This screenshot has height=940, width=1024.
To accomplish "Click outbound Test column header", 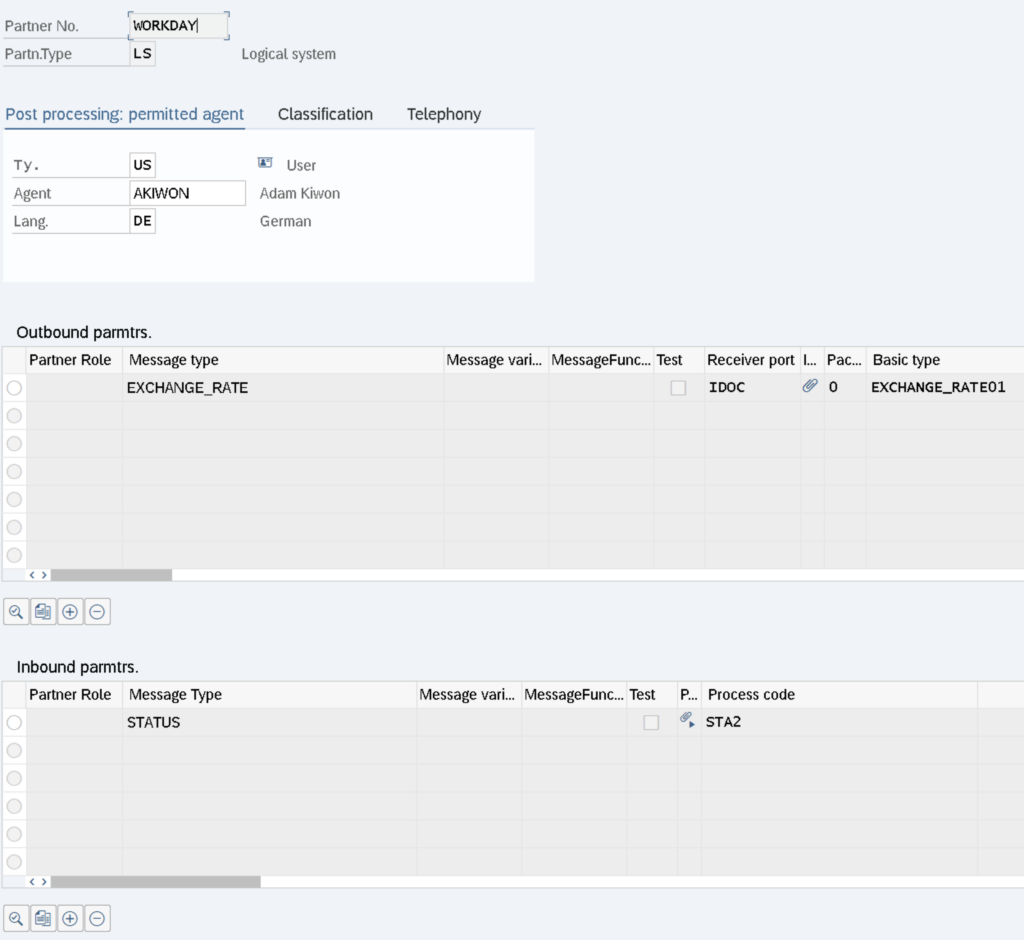I will pyautogui.click(x=679, y=360).
